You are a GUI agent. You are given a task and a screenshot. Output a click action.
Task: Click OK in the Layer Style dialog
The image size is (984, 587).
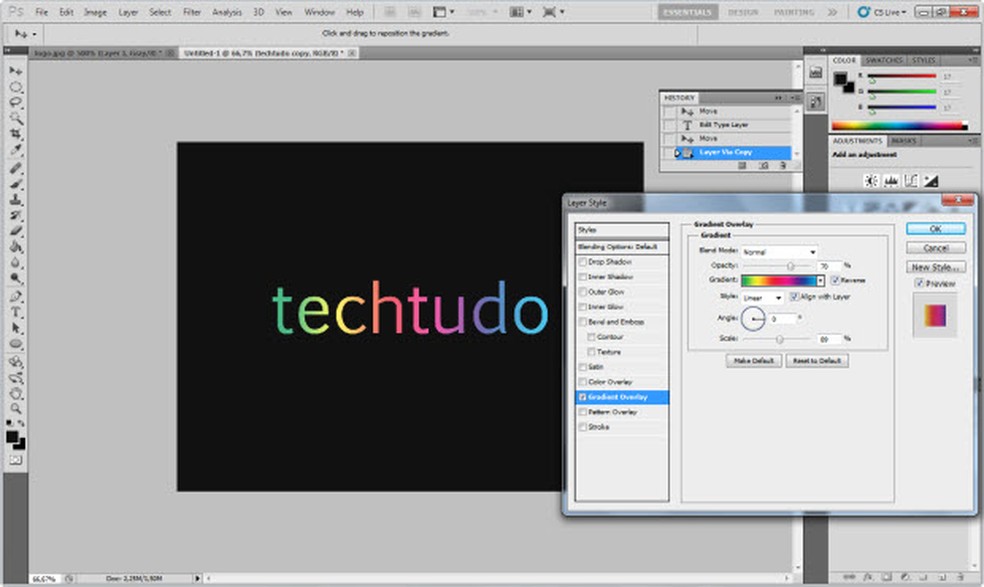point(936,229)
